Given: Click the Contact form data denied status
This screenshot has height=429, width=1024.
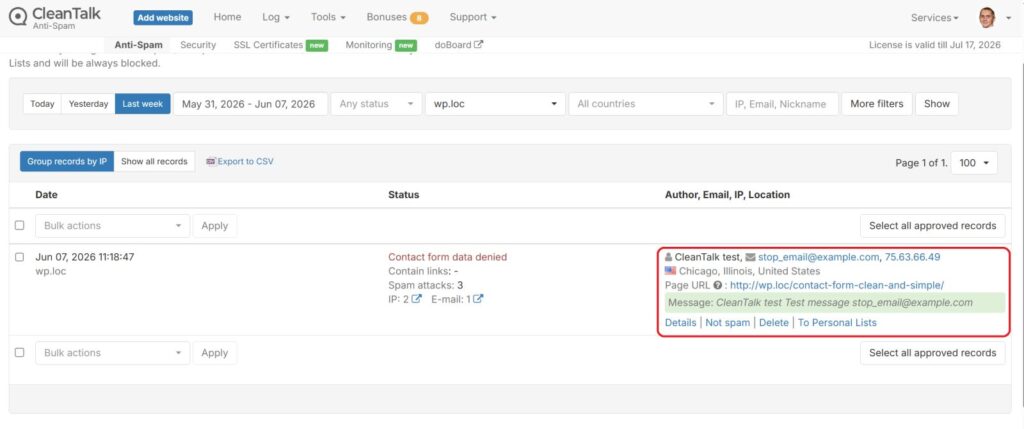Looking at the screenshot, I should 447,257.
